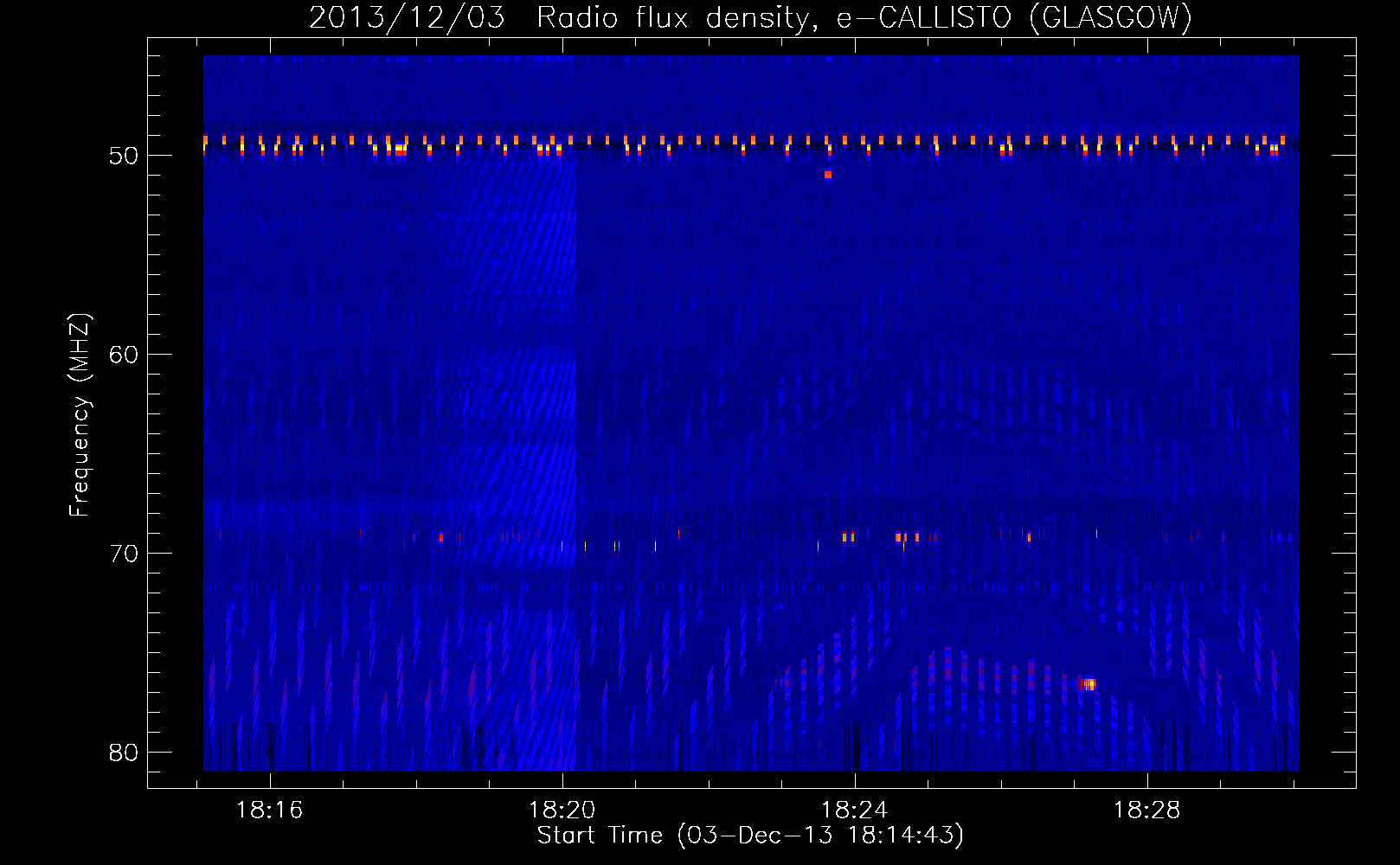1400x865 pixels.
Task: Click the 80 frequency tick label
Action: (124, 753)
